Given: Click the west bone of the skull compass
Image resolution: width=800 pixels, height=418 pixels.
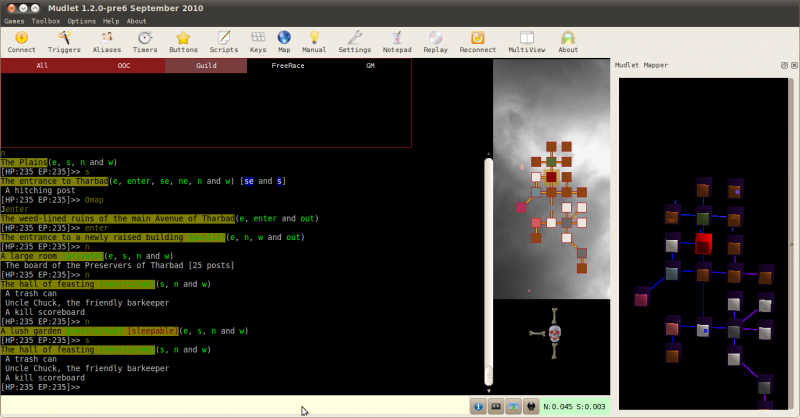Looking at the screenshot, I should click(538, 334).
